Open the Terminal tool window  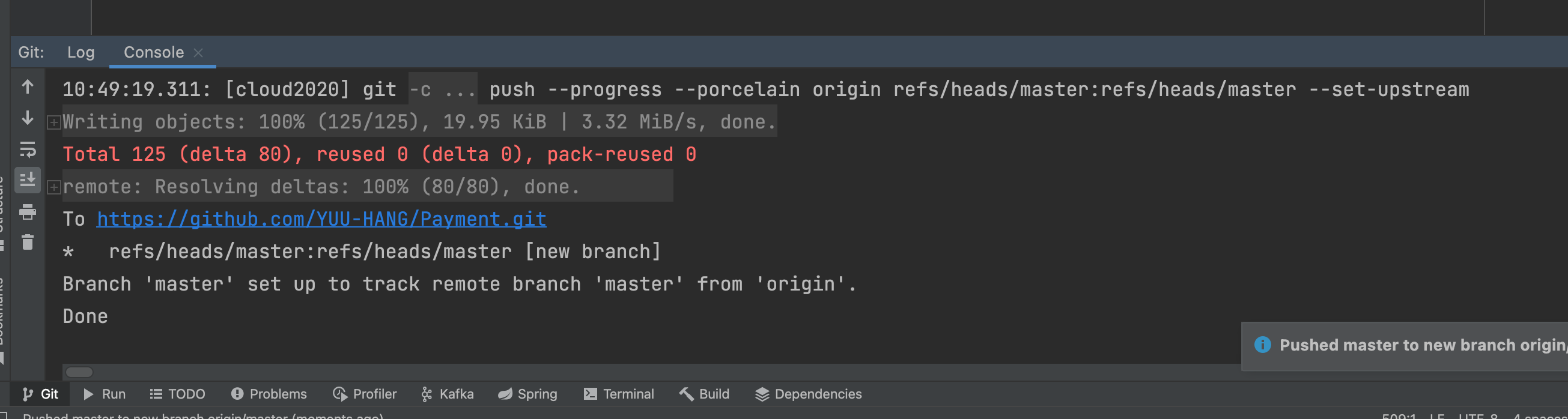click(x=618, y=394)
